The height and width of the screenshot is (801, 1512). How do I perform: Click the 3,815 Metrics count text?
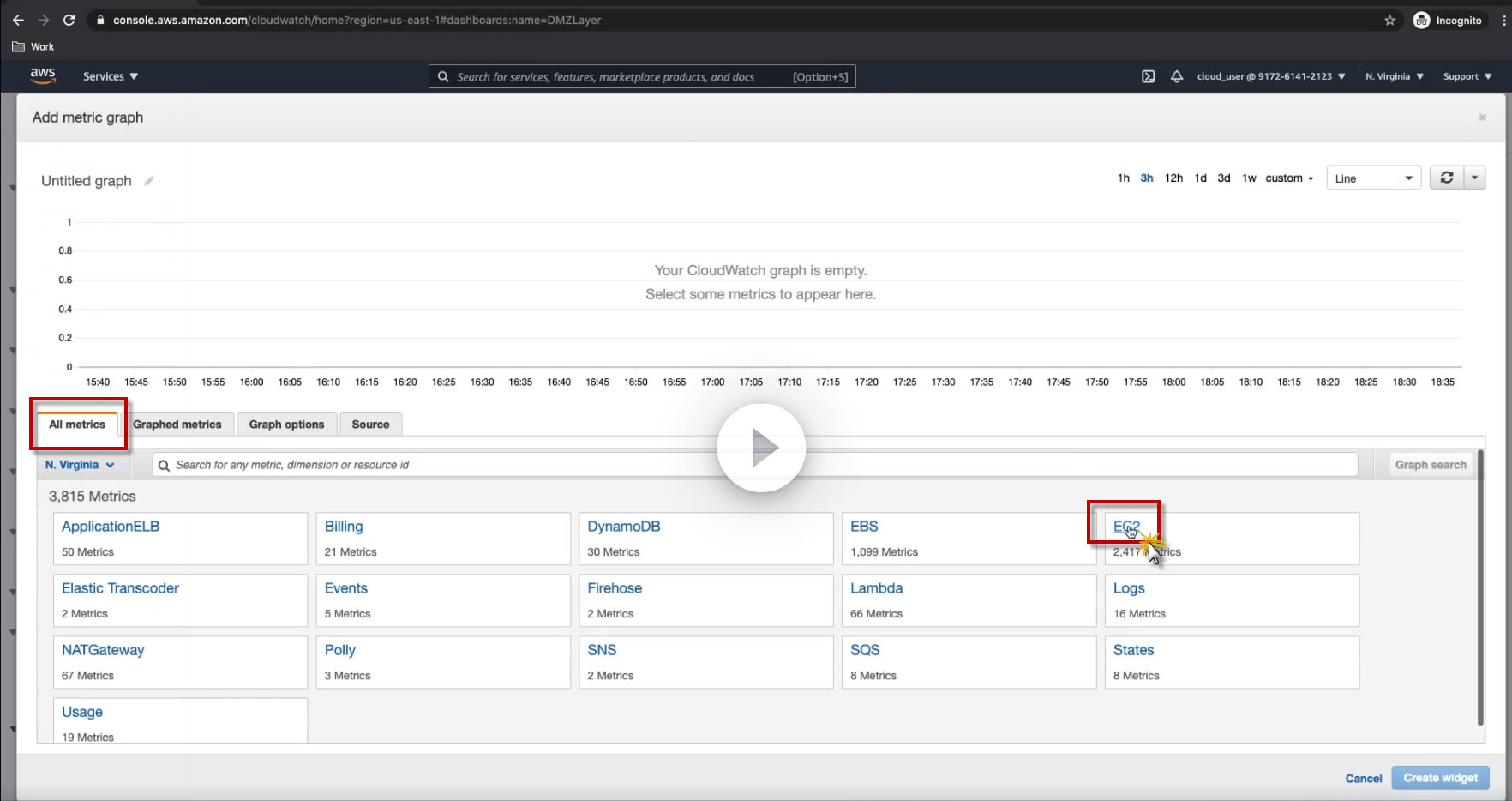point(93,497)
